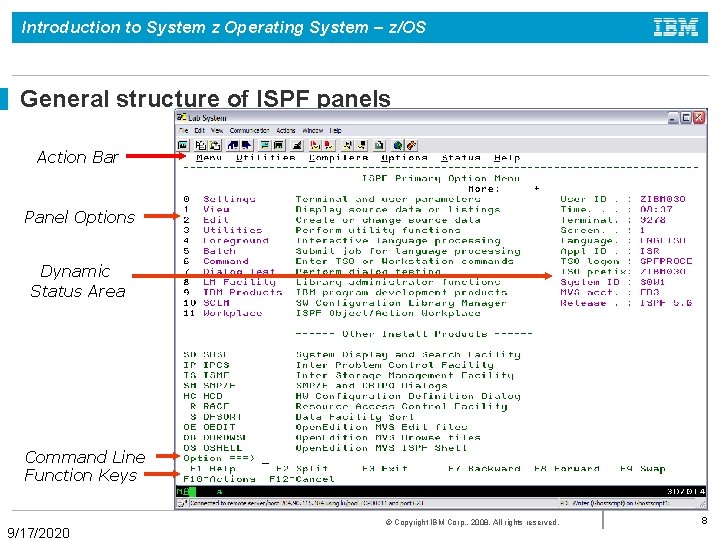Select the IS ISMF product option
The height and width of the screenshot is (540, 720).
point(206,376)
